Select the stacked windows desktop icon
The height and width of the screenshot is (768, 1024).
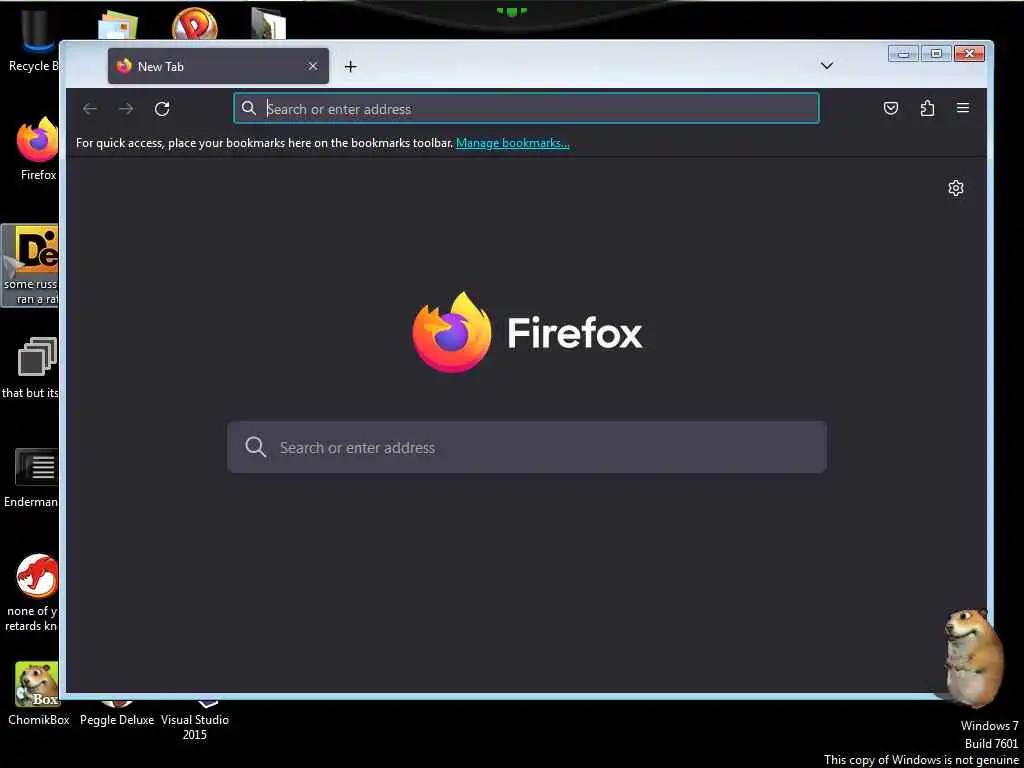[37, 357]
